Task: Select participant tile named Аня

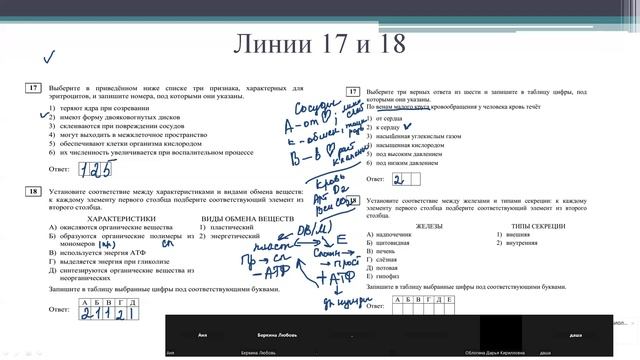Action: (202, 336)
